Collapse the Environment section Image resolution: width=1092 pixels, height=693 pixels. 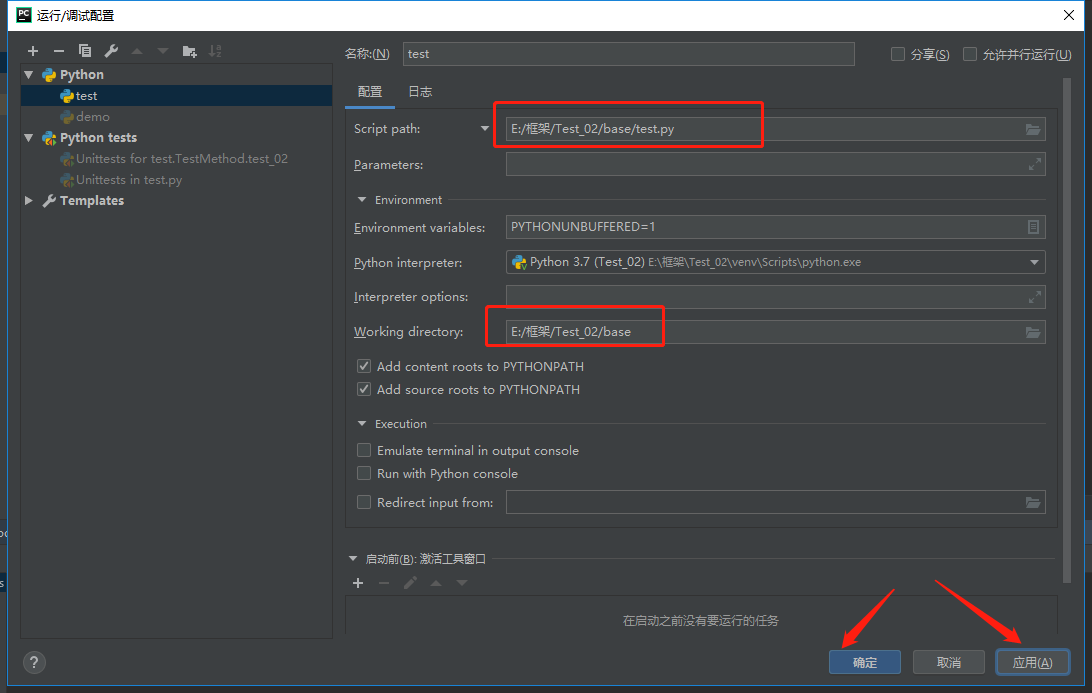click(361, 200)
